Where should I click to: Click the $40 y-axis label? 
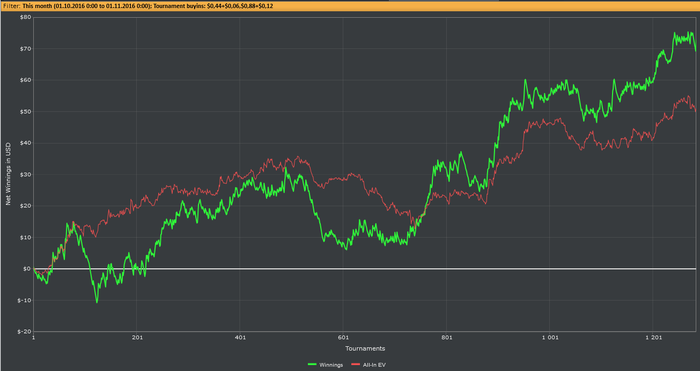(x=25, y=143)
